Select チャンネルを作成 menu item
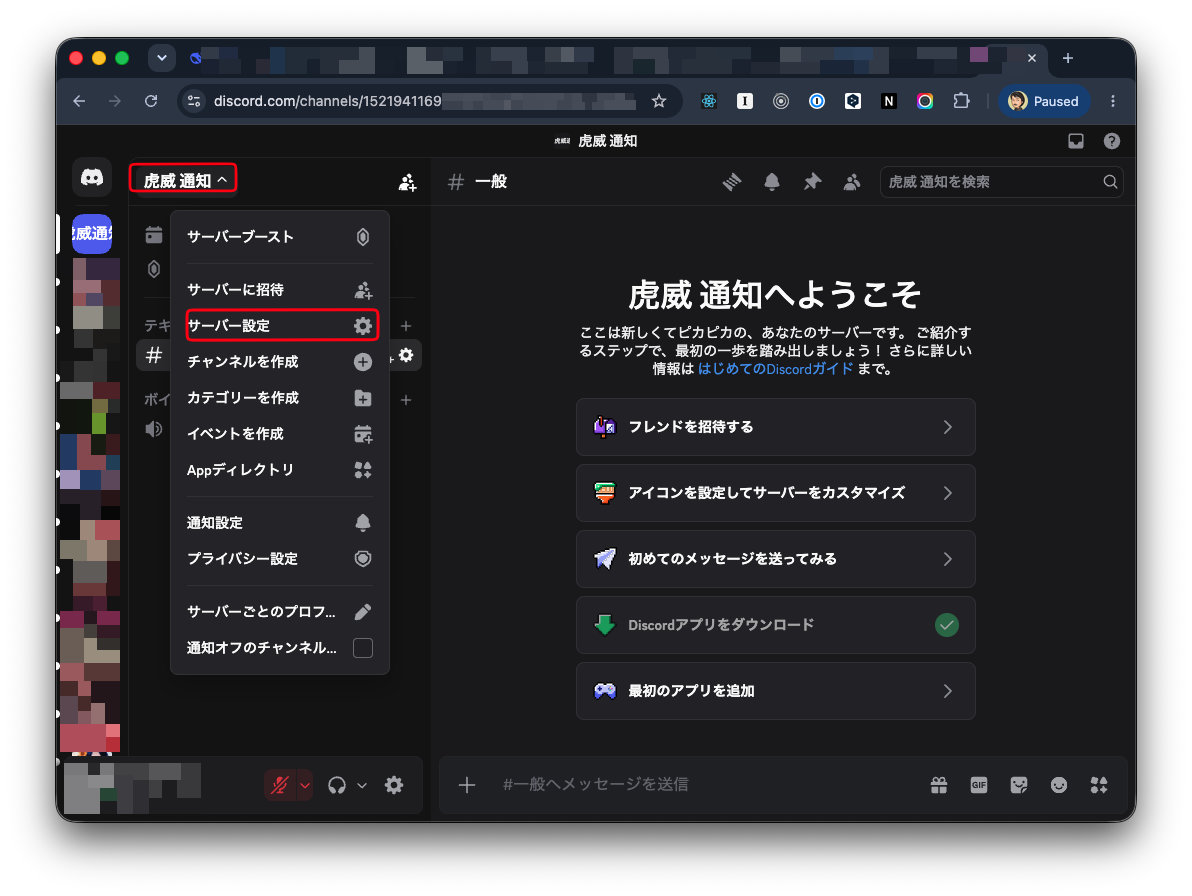 pos(280,362)
